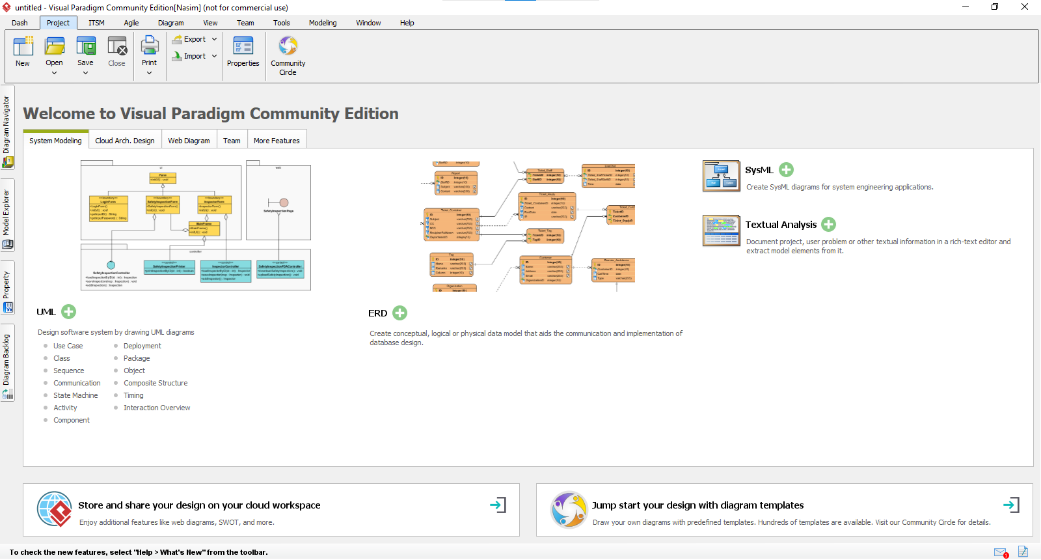The height and width of the screenshot is (560, 1041).
Task: Open the Dash menu
Action: pos(20,23)
